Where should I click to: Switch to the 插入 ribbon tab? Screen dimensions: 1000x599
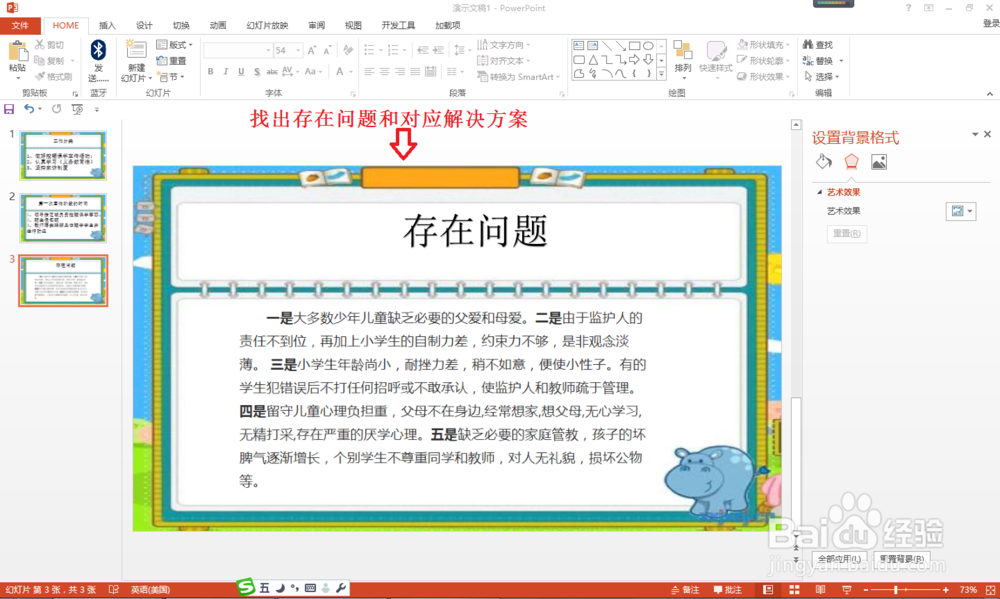[x=106, y=25]
